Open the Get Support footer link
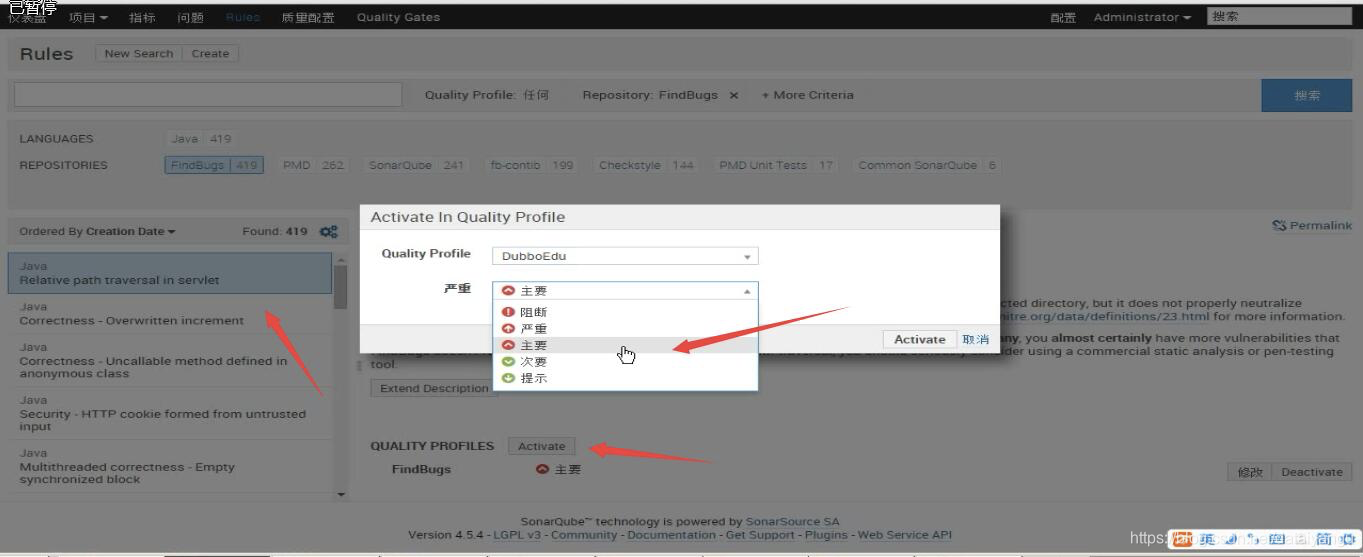 tap(758, 535)
